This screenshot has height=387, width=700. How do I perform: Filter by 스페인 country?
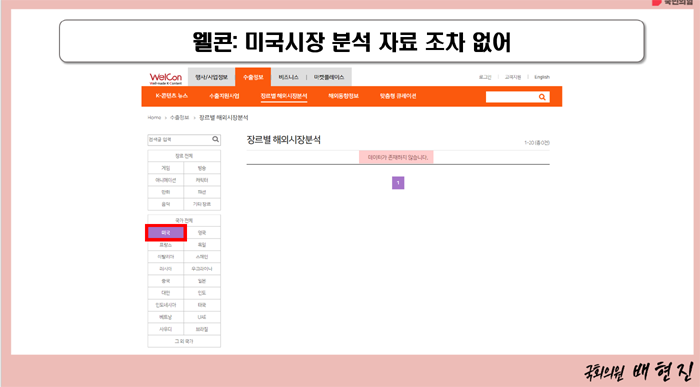(202, 257)
